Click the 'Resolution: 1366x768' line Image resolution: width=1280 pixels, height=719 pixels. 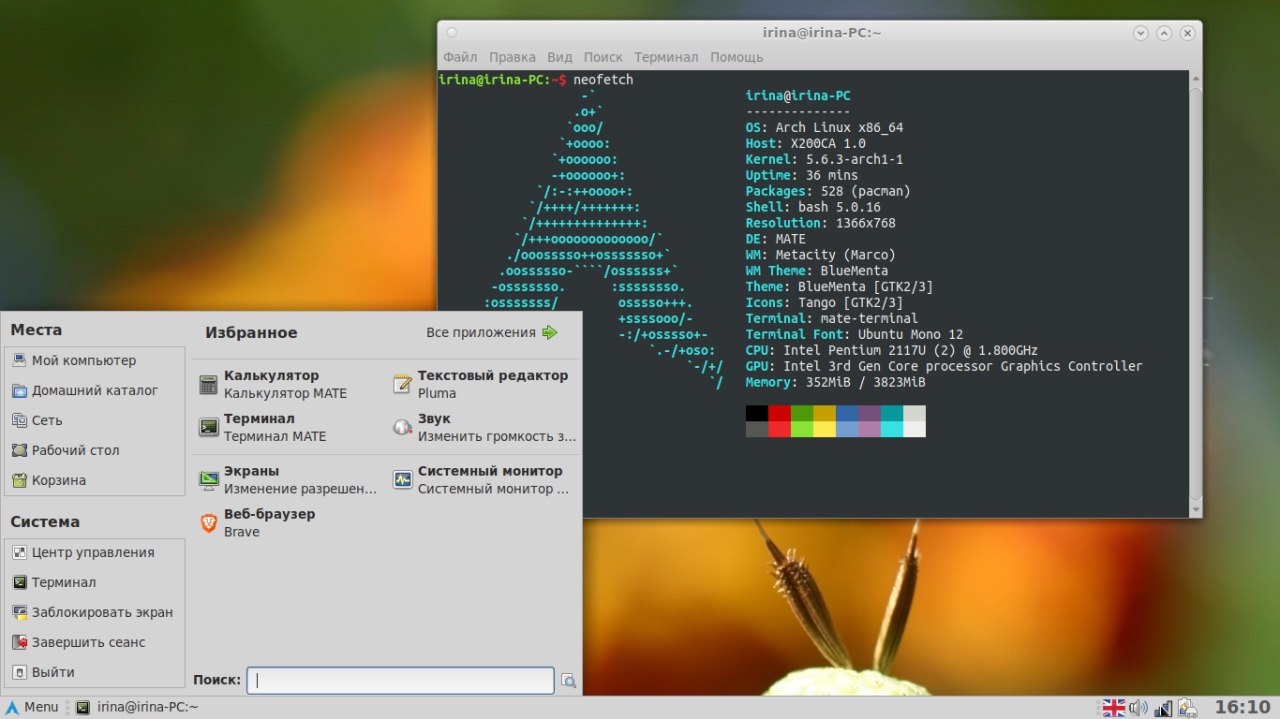point(820,223)
